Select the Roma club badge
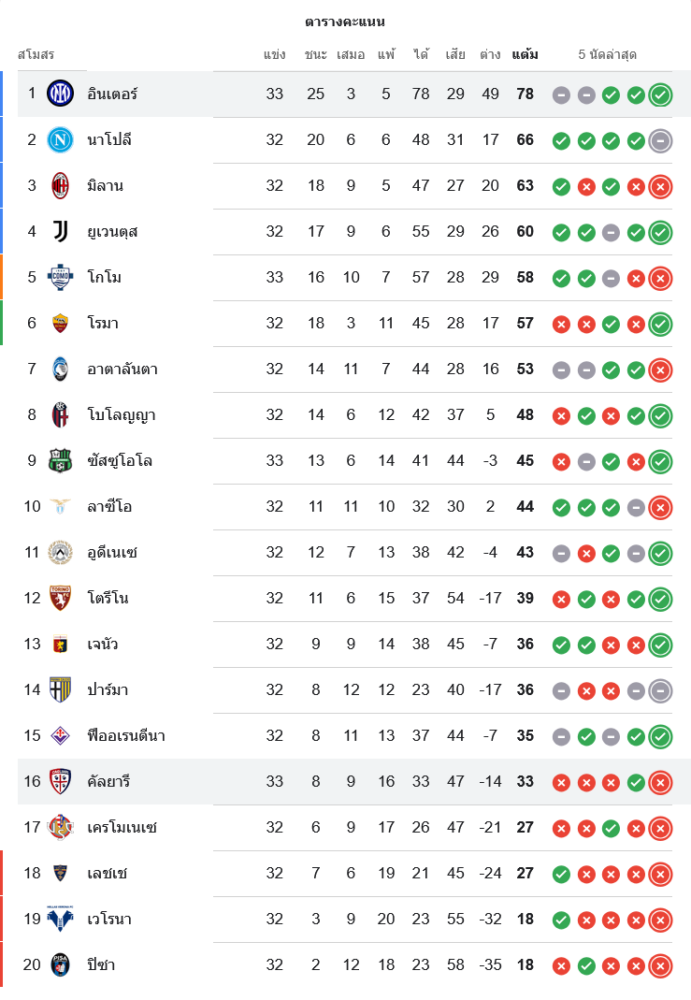 (60, 323)
